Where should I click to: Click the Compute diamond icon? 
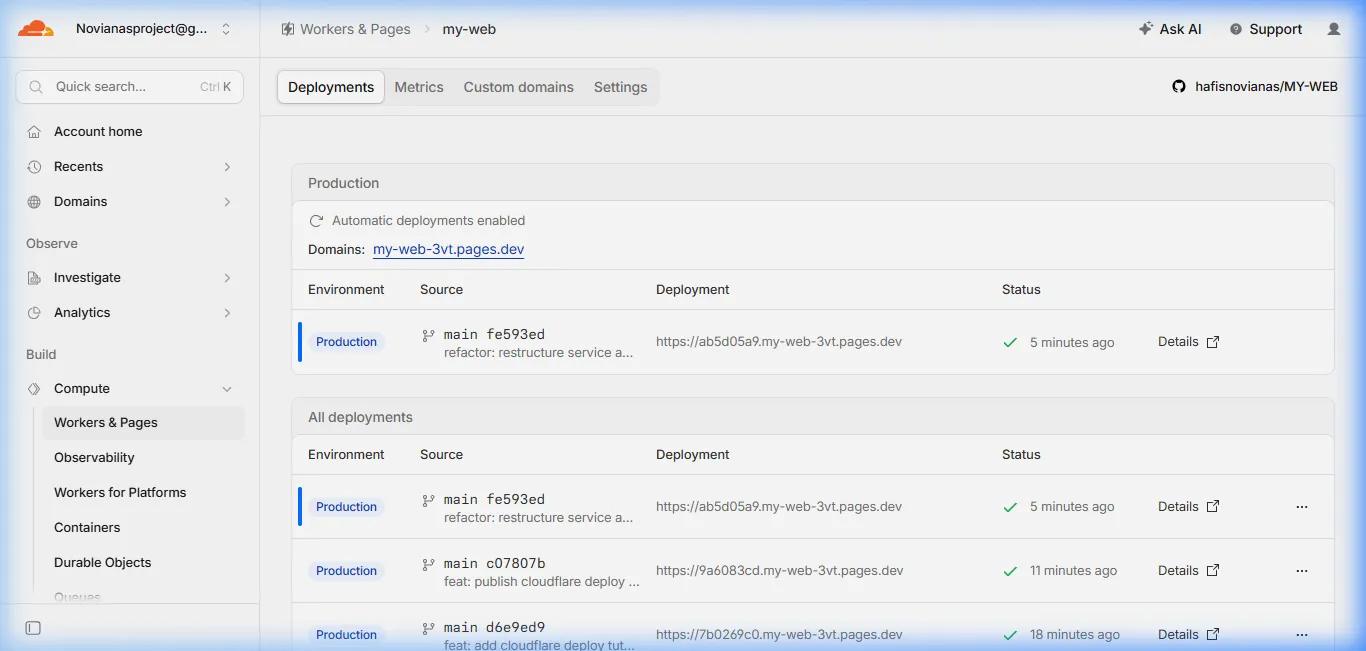point(34,389)
